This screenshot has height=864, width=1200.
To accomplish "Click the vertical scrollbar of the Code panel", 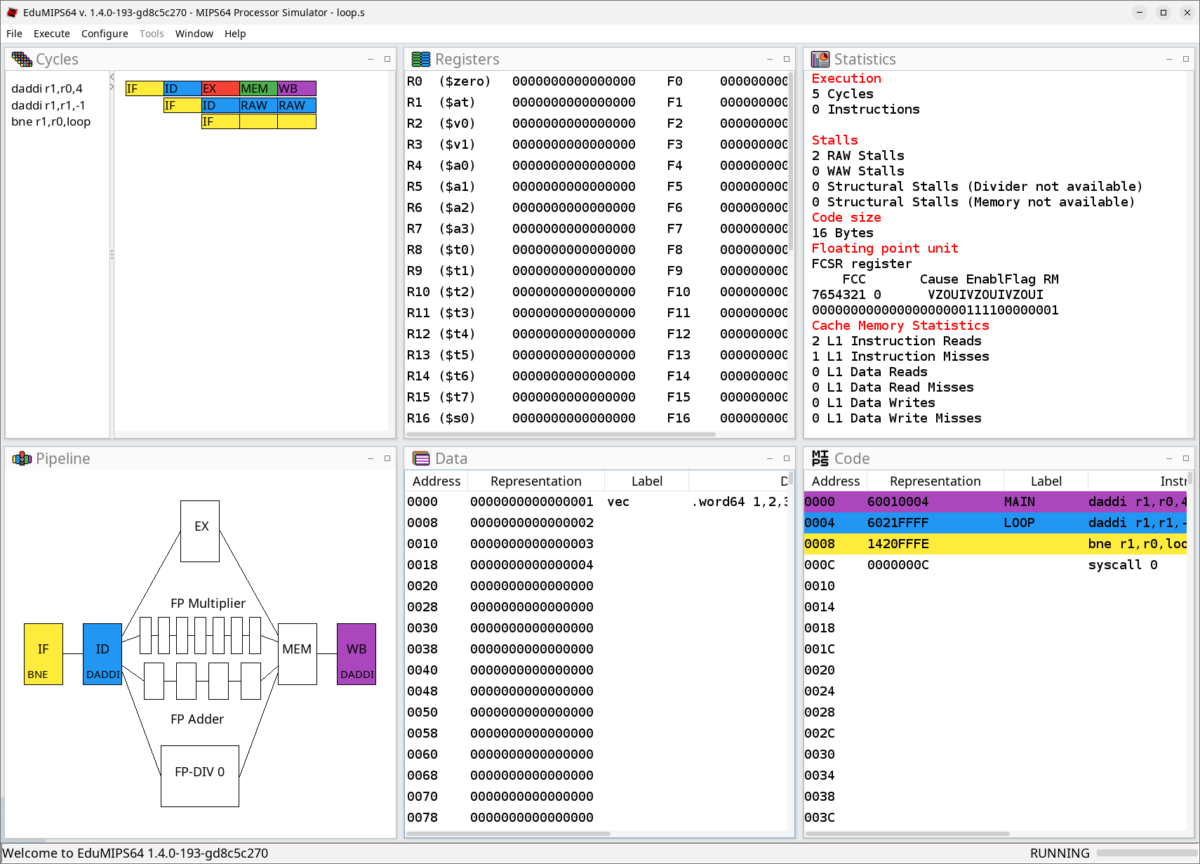I will click(x=1189, y=479).
